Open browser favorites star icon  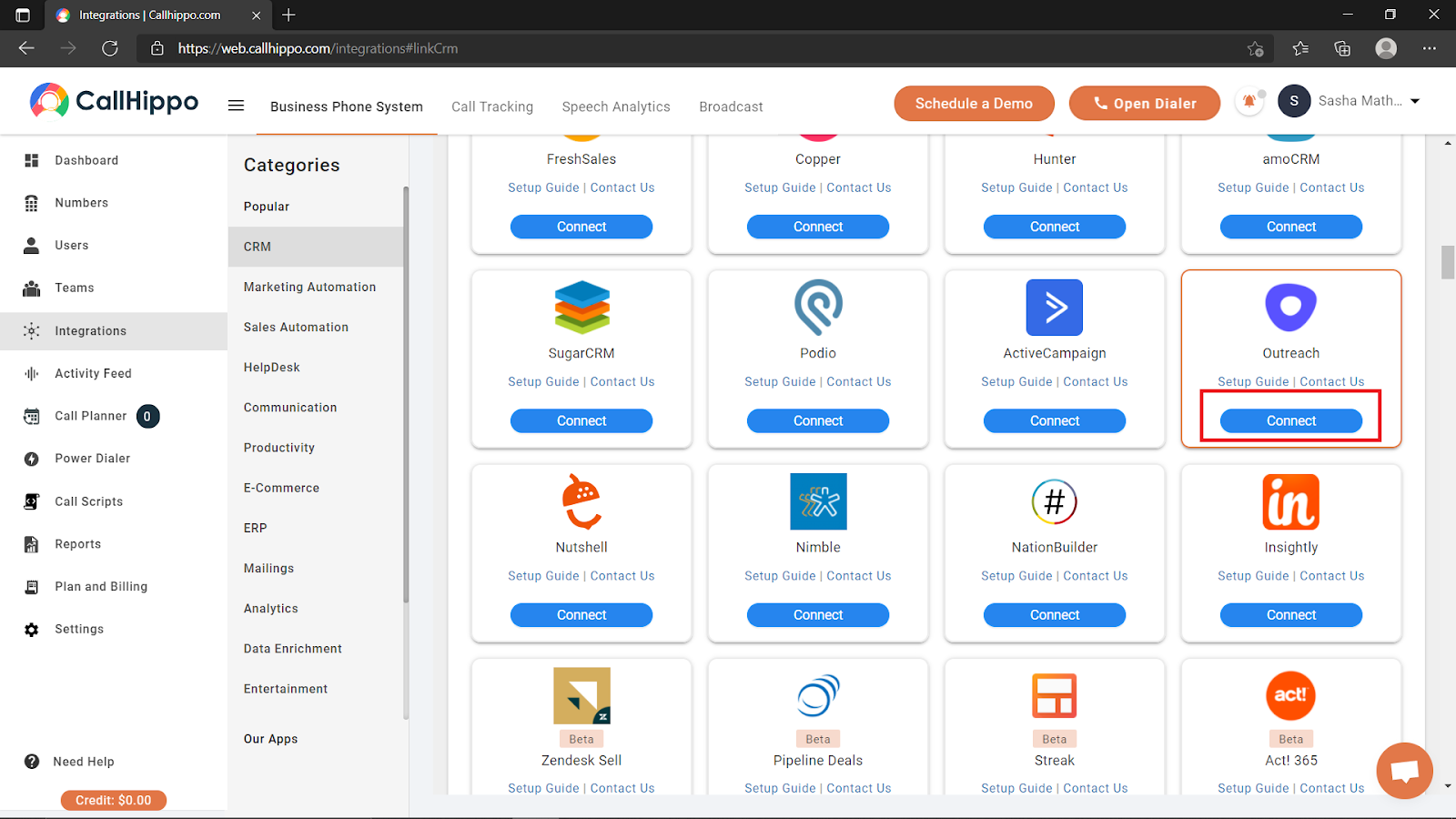click(1300, 48)
